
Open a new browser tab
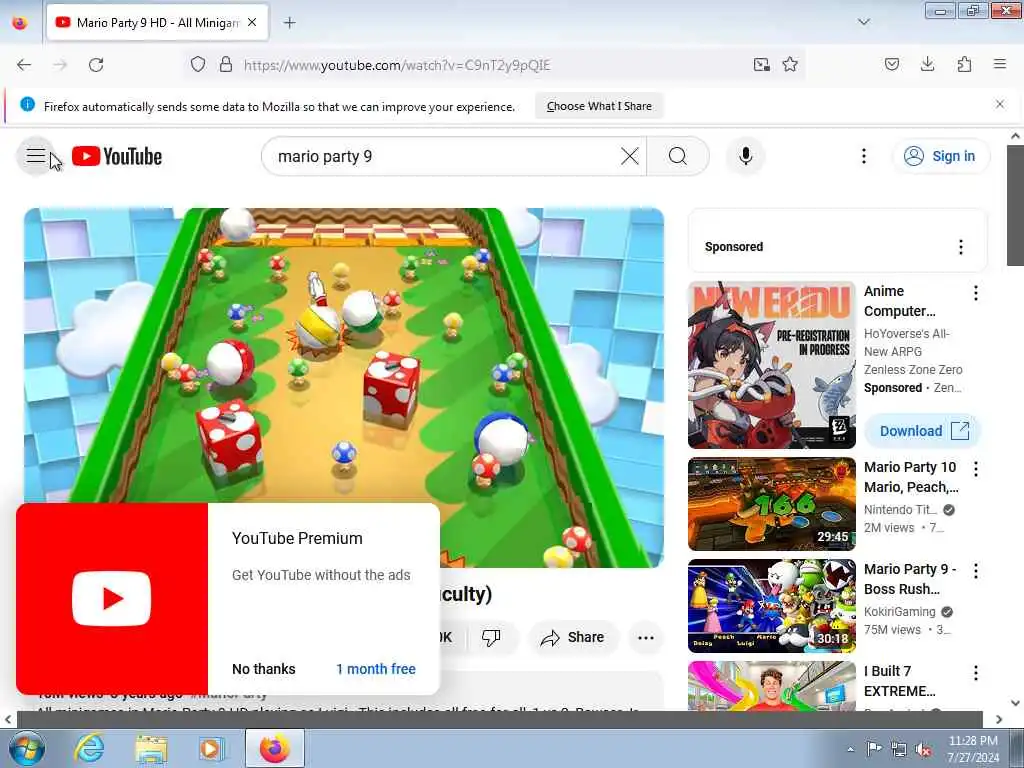tap(289, 23)
